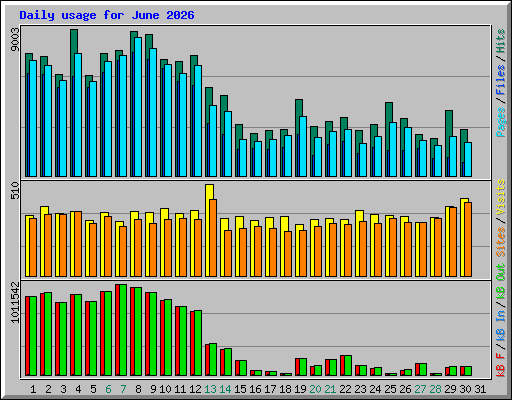Click day 8 on the x-axis

tap(138, 389)
